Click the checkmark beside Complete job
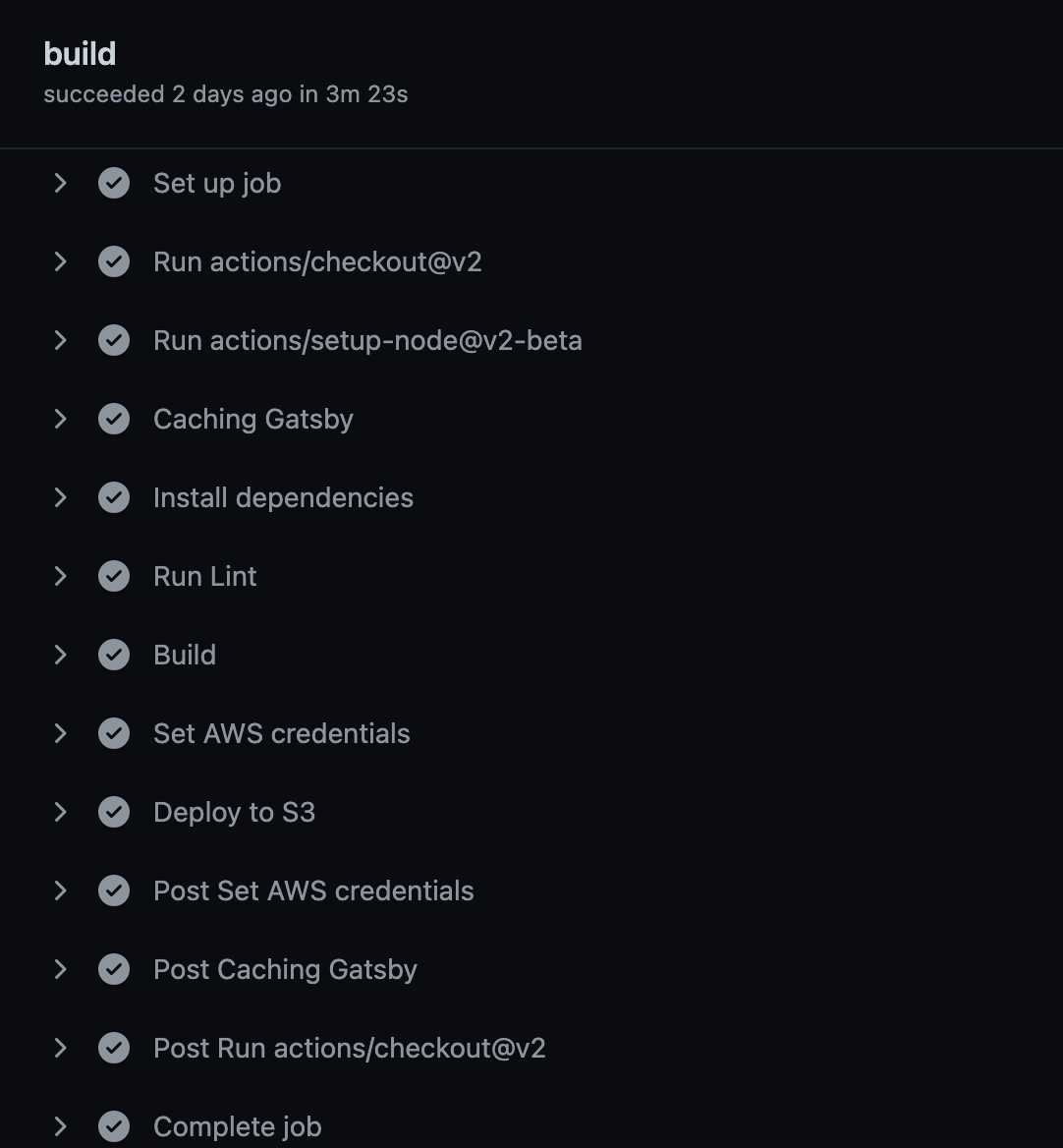1063x1148 pixels. [114, 1126]
